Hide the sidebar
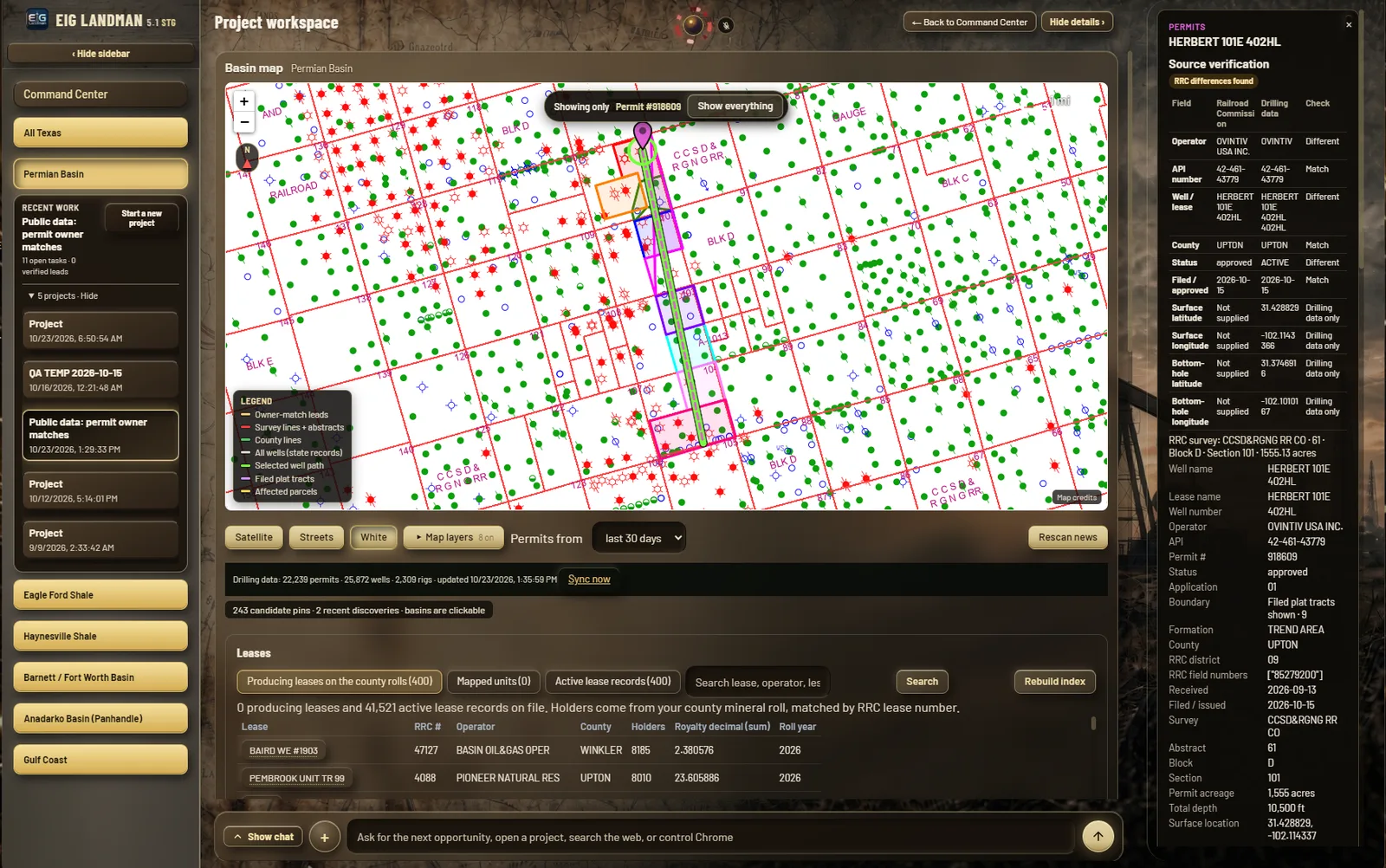The width and height of the screenshot is (1386, 868). (x=100, y=54)
